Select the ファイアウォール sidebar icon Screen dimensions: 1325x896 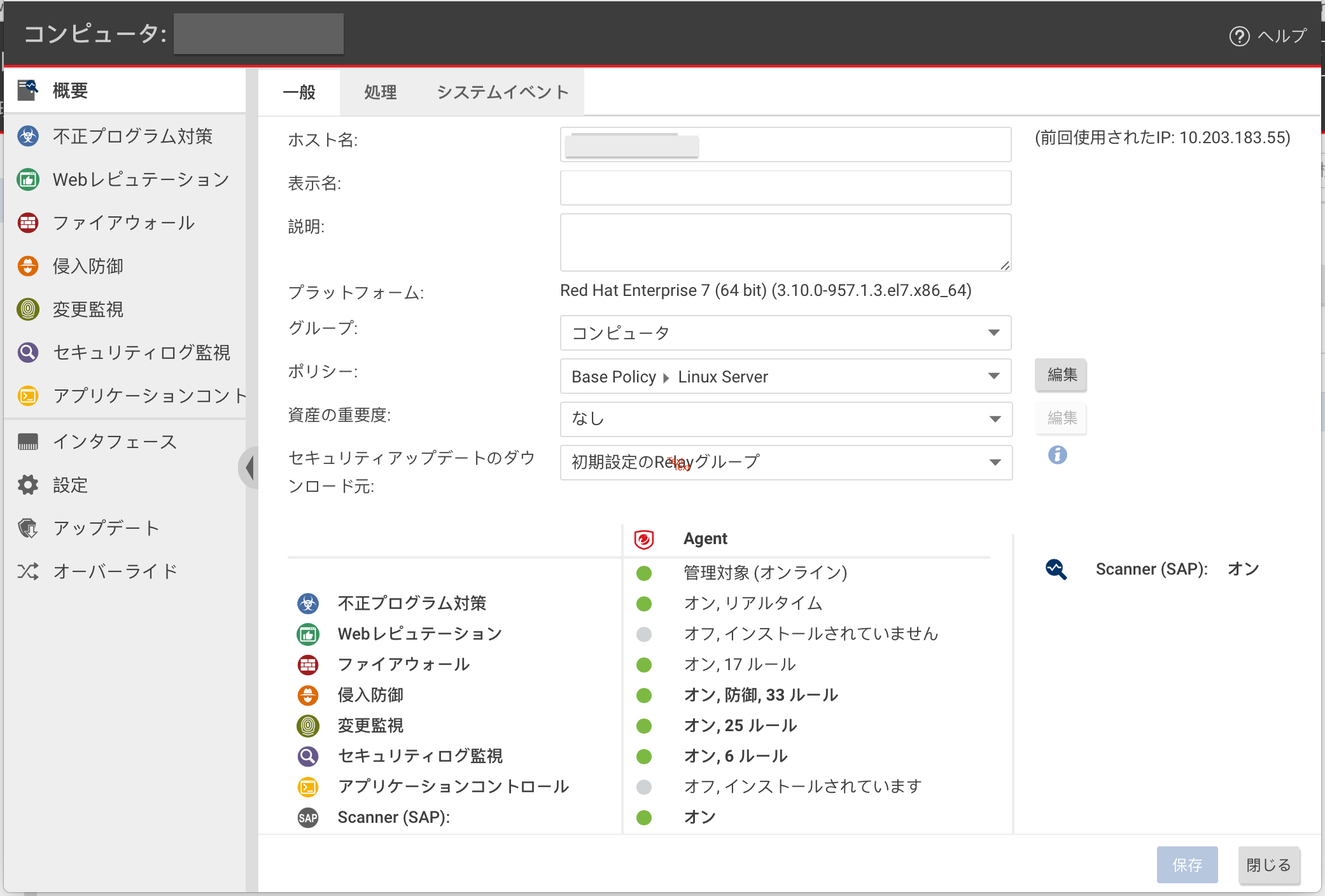(28, 223)
